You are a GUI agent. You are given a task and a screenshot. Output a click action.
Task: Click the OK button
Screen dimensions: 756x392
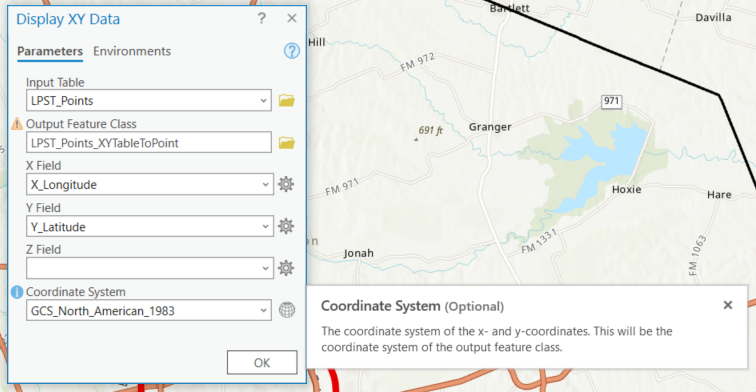[262, 363]
